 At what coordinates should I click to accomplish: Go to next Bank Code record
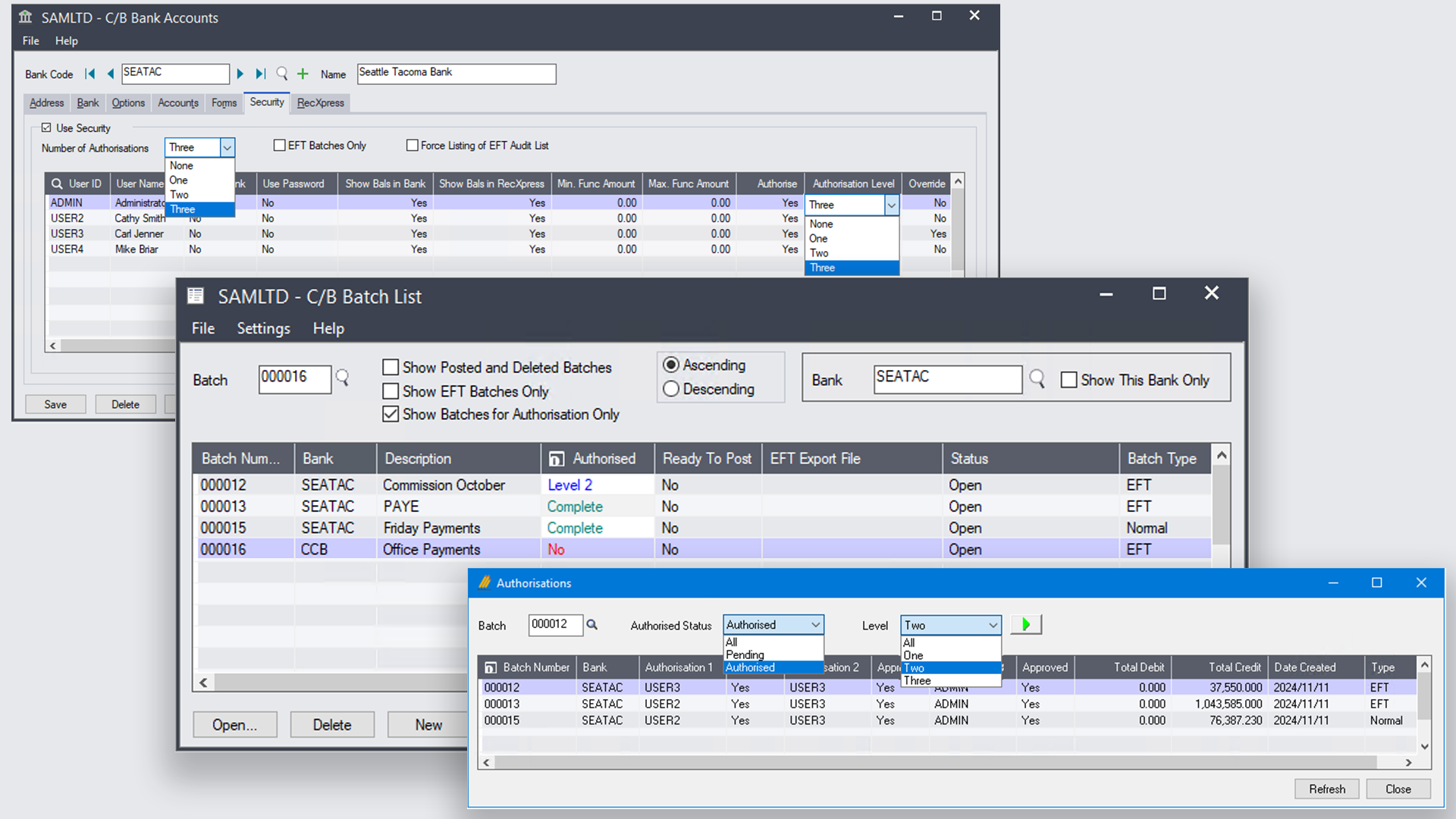240,74
